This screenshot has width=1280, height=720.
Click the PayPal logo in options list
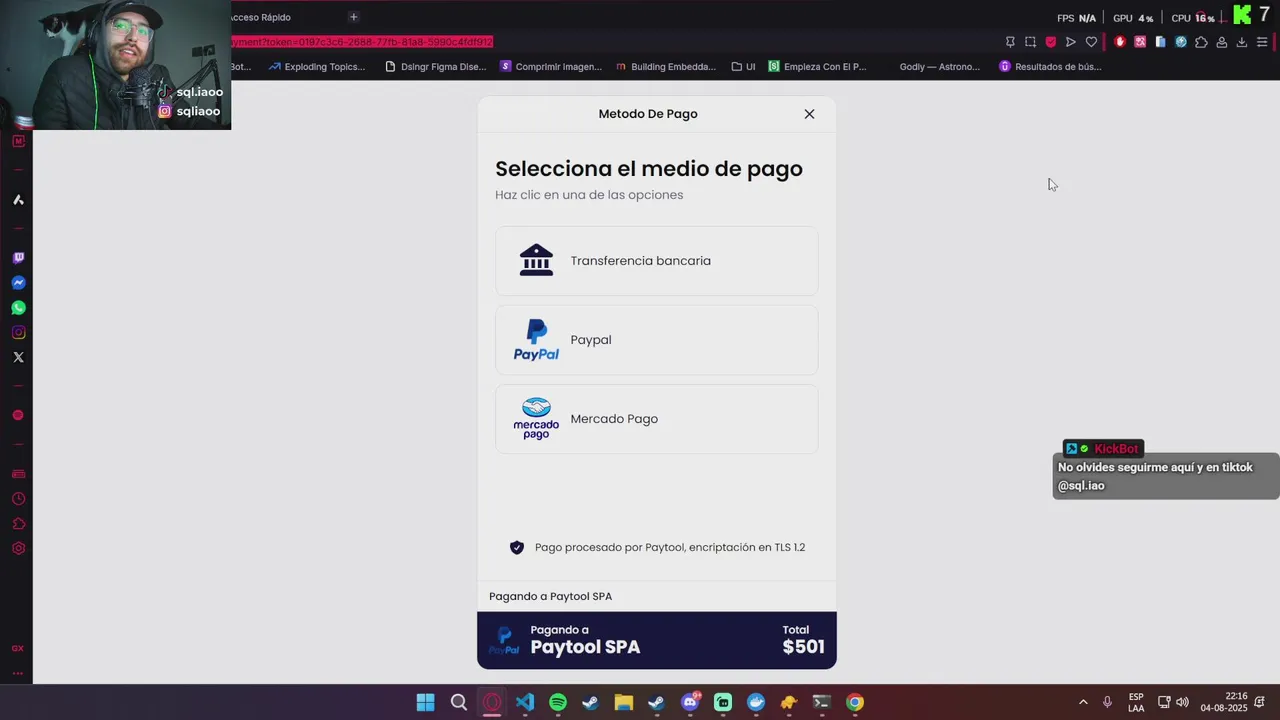point(536,340)
